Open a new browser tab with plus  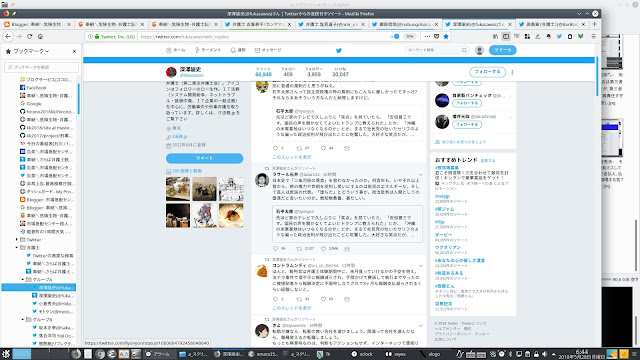pos(594,24)
